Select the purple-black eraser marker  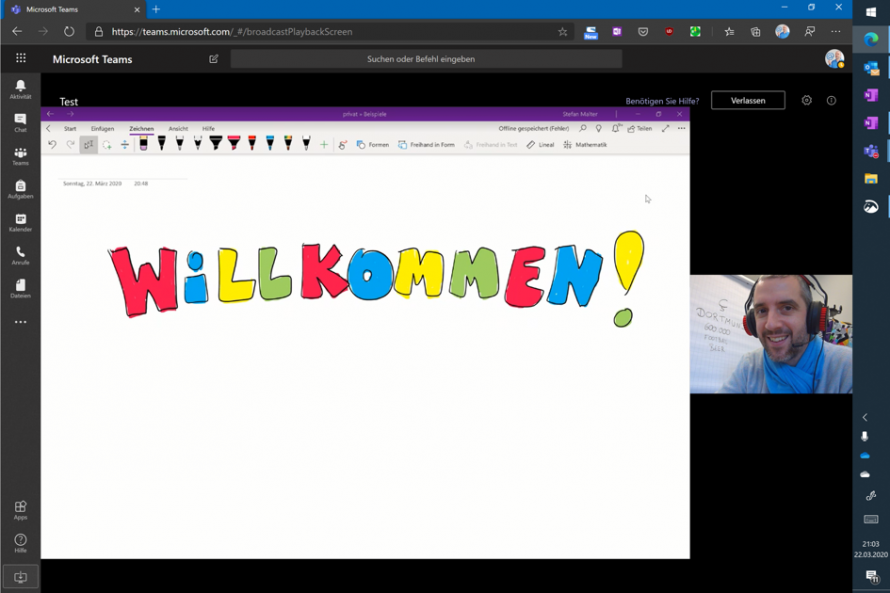click(143, 144)
